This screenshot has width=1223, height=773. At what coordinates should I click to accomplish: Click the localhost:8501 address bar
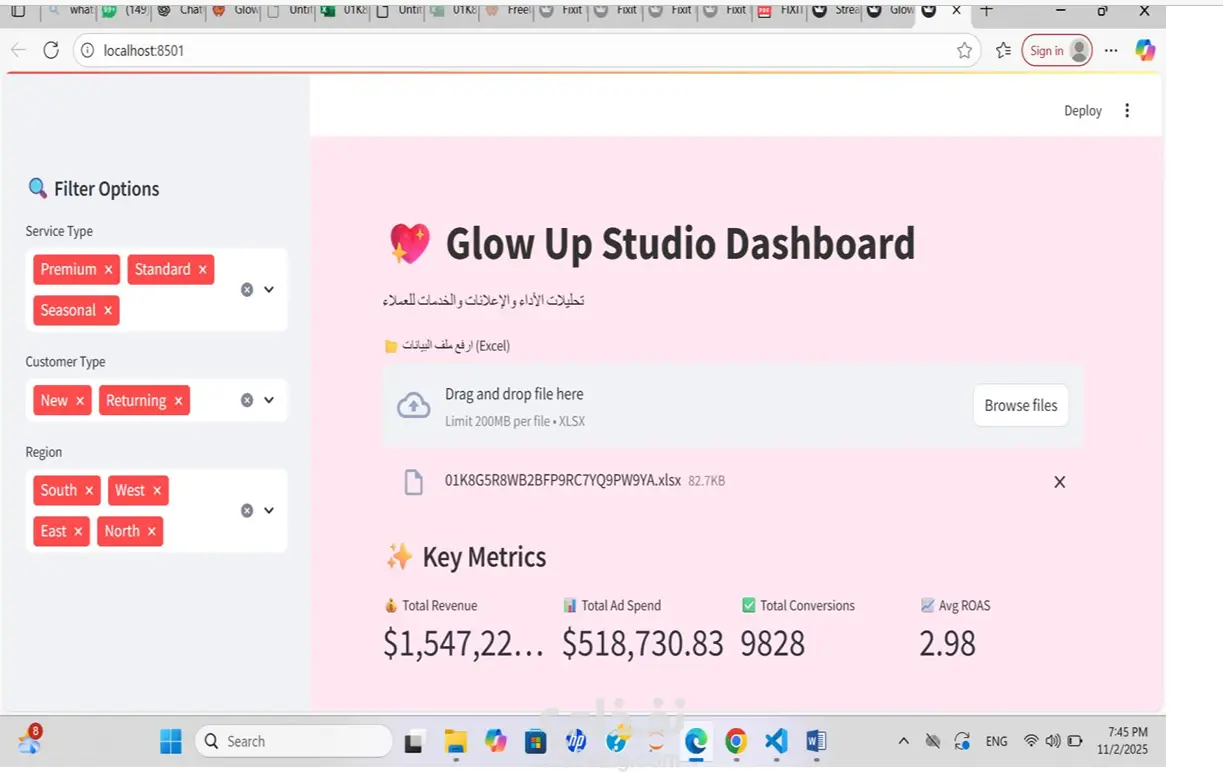pos(525,50)
